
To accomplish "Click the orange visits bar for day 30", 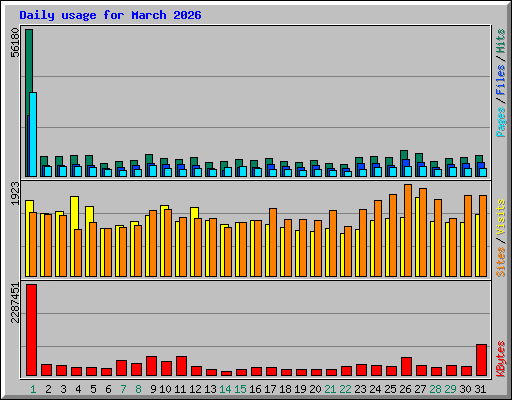I will click(468, 236).
